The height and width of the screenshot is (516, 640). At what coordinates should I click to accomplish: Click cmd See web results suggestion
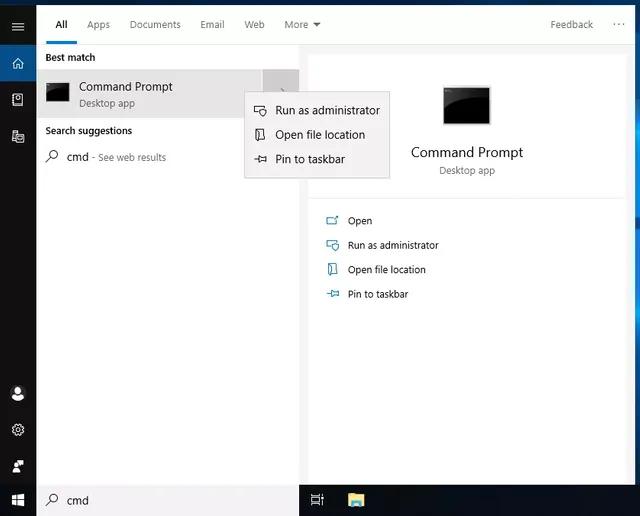167,157
